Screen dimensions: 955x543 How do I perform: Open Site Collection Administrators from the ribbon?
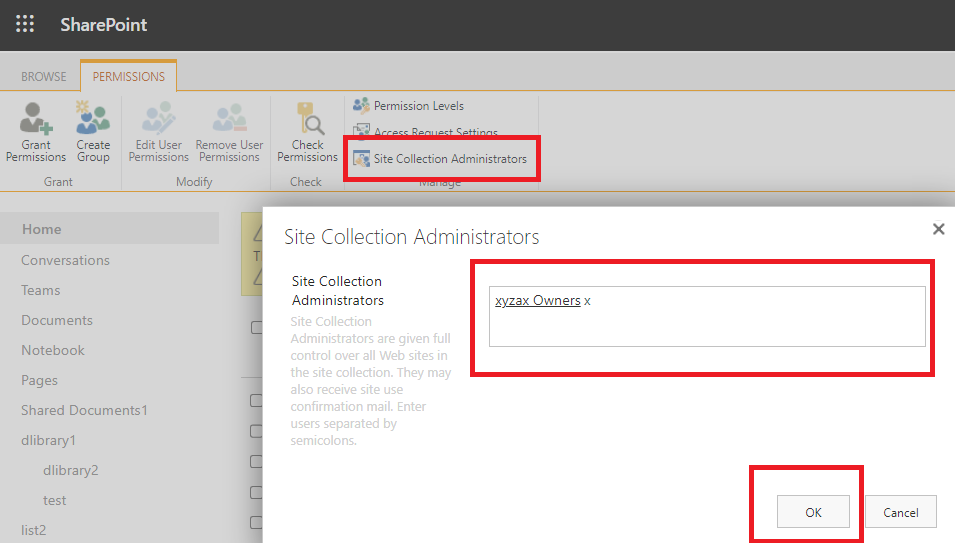point(450,159)
